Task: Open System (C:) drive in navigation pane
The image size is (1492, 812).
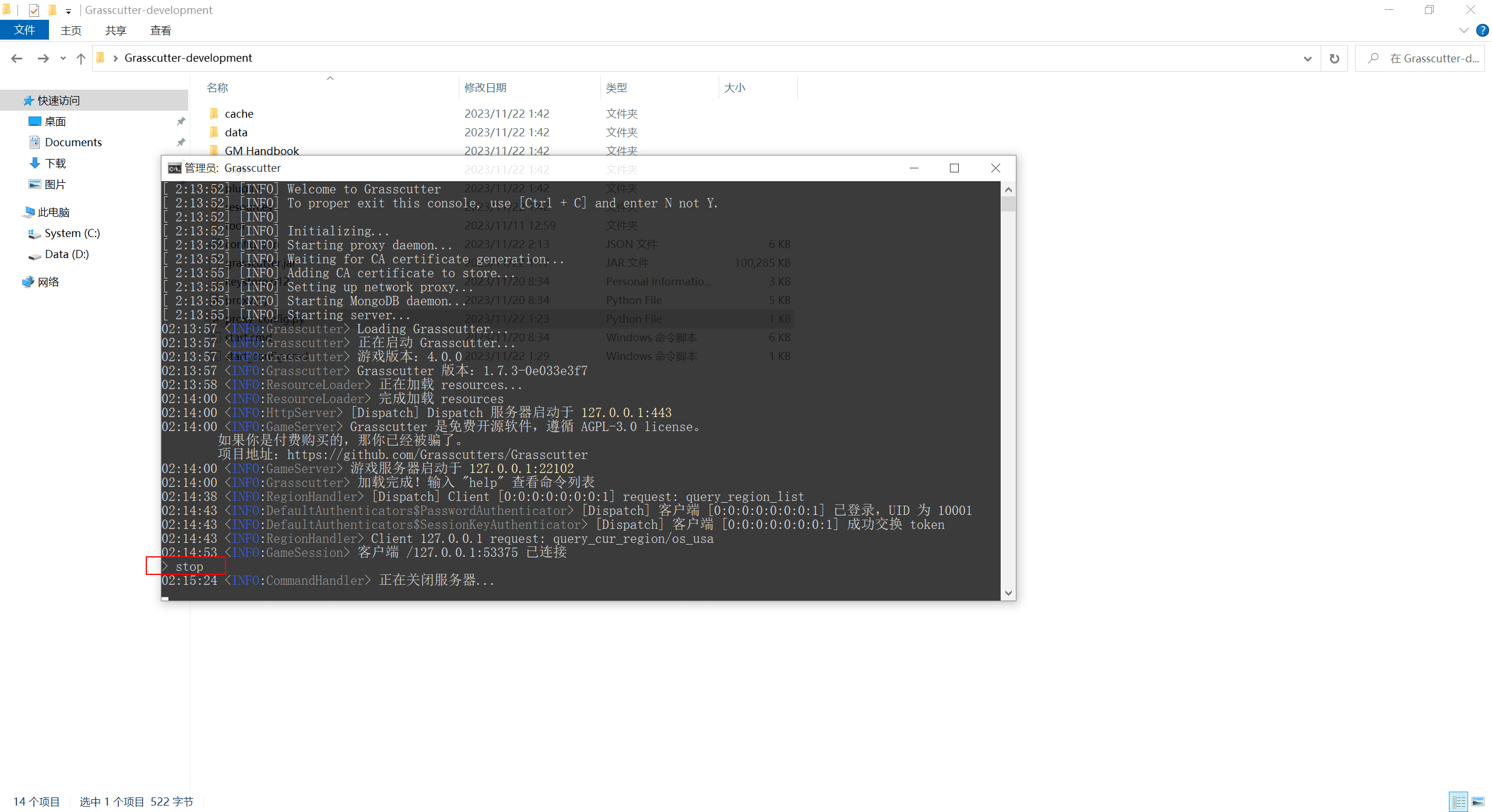Action: [72, 233]
